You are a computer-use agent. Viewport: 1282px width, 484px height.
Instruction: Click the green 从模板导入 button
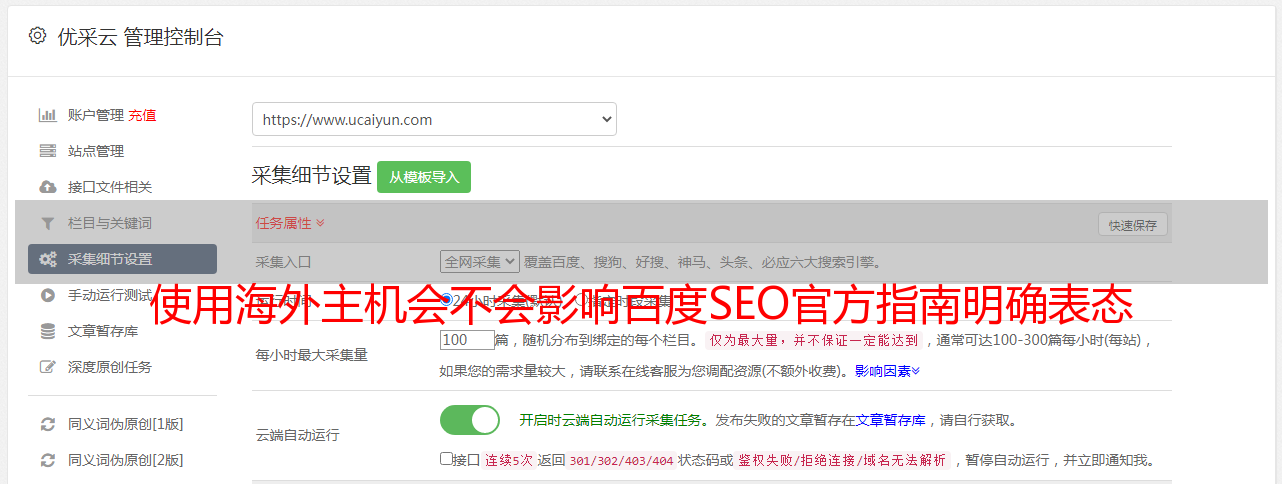pos(424,177)
